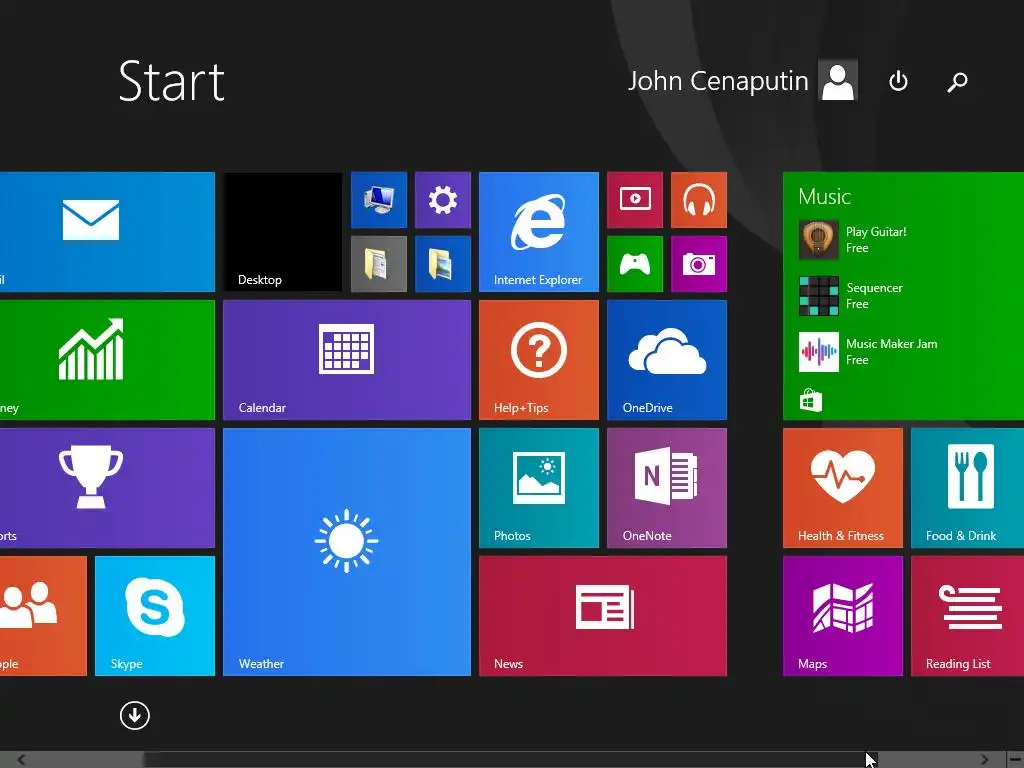This screenshot has height=768, width=1024.
Task: Open the Xbox Games controller tile
Action: coord(635,264)
